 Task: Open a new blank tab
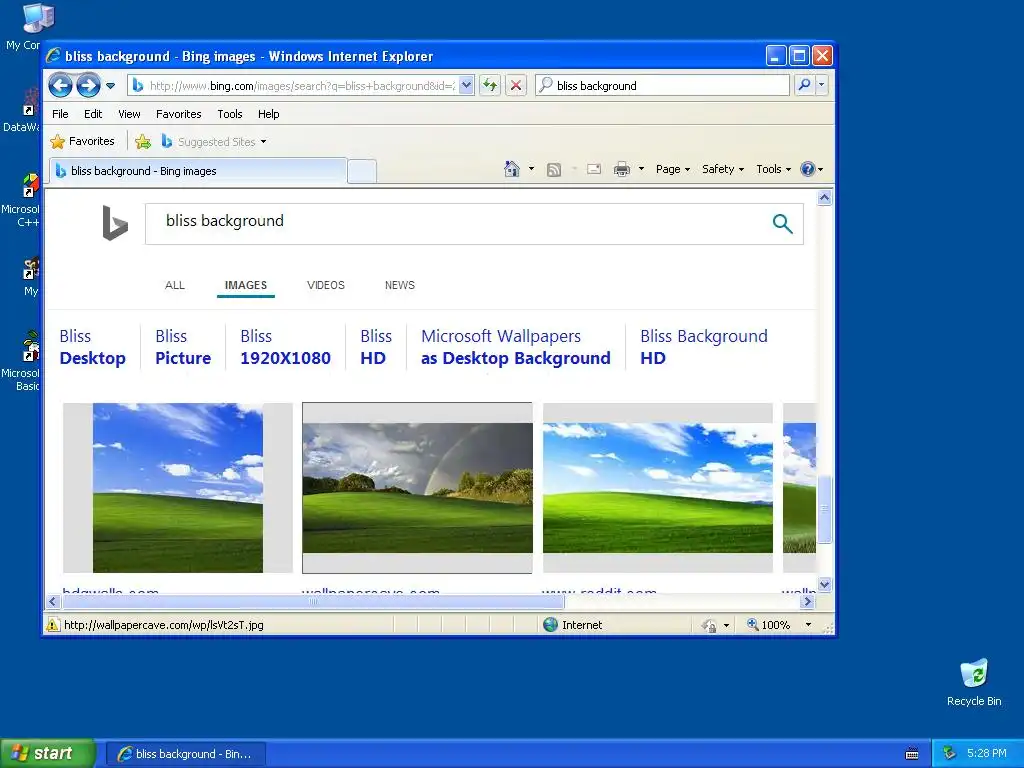point(361,171)
